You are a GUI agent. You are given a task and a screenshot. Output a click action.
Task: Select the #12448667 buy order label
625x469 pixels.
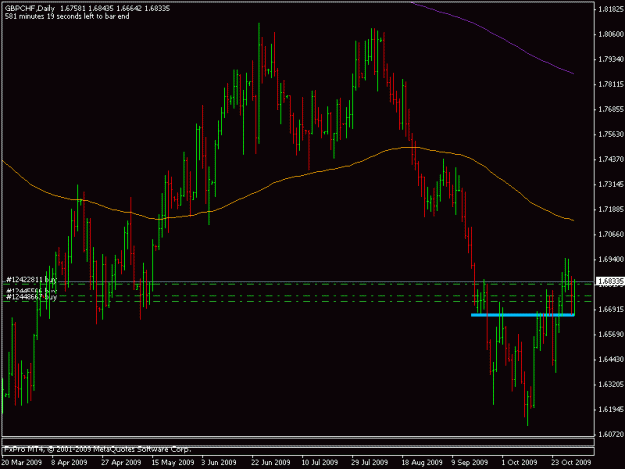click(31, 297)
